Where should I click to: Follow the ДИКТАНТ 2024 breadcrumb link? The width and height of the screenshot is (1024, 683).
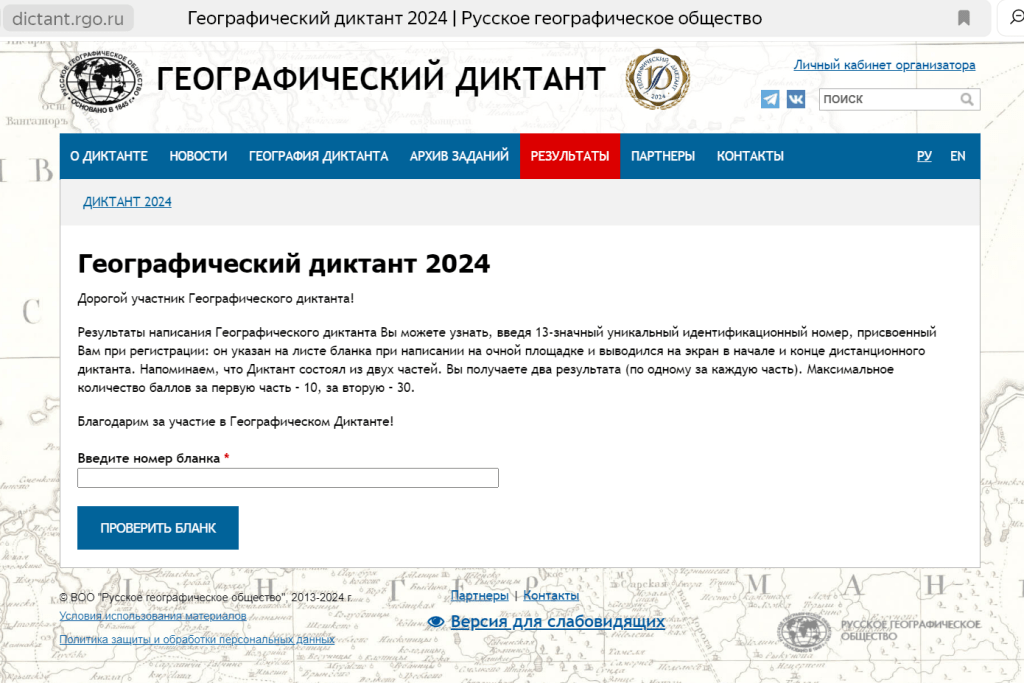point(127,202)
